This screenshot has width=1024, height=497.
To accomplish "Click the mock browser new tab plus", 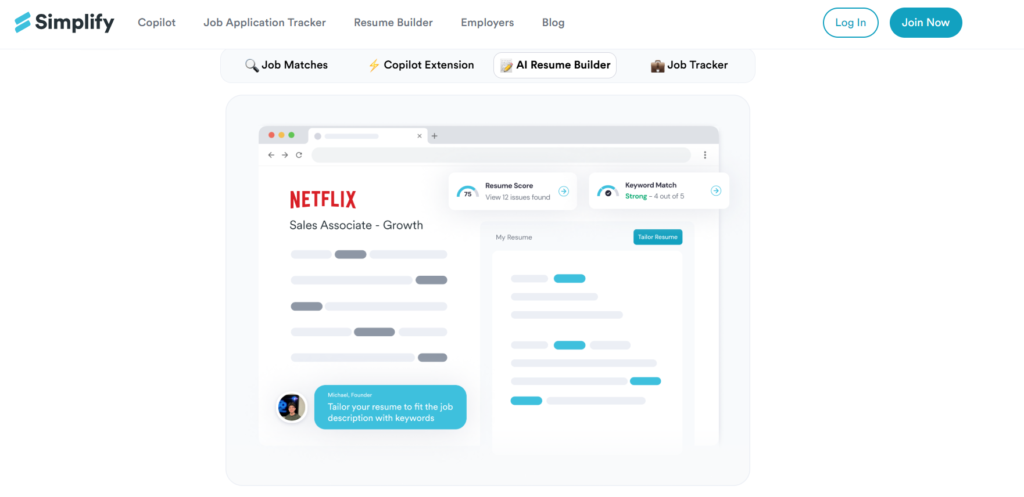I will tap(434, 136).
